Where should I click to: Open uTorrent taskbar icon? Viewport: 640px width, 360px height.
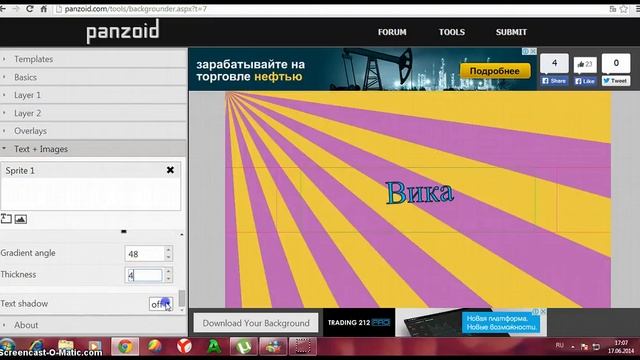tap(243, 346)
